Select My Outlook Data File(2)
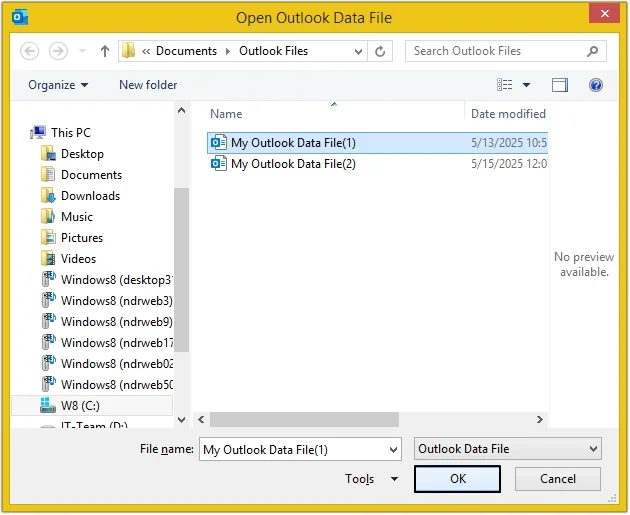This screenshot has width=630, height=515. coord(377,164)
